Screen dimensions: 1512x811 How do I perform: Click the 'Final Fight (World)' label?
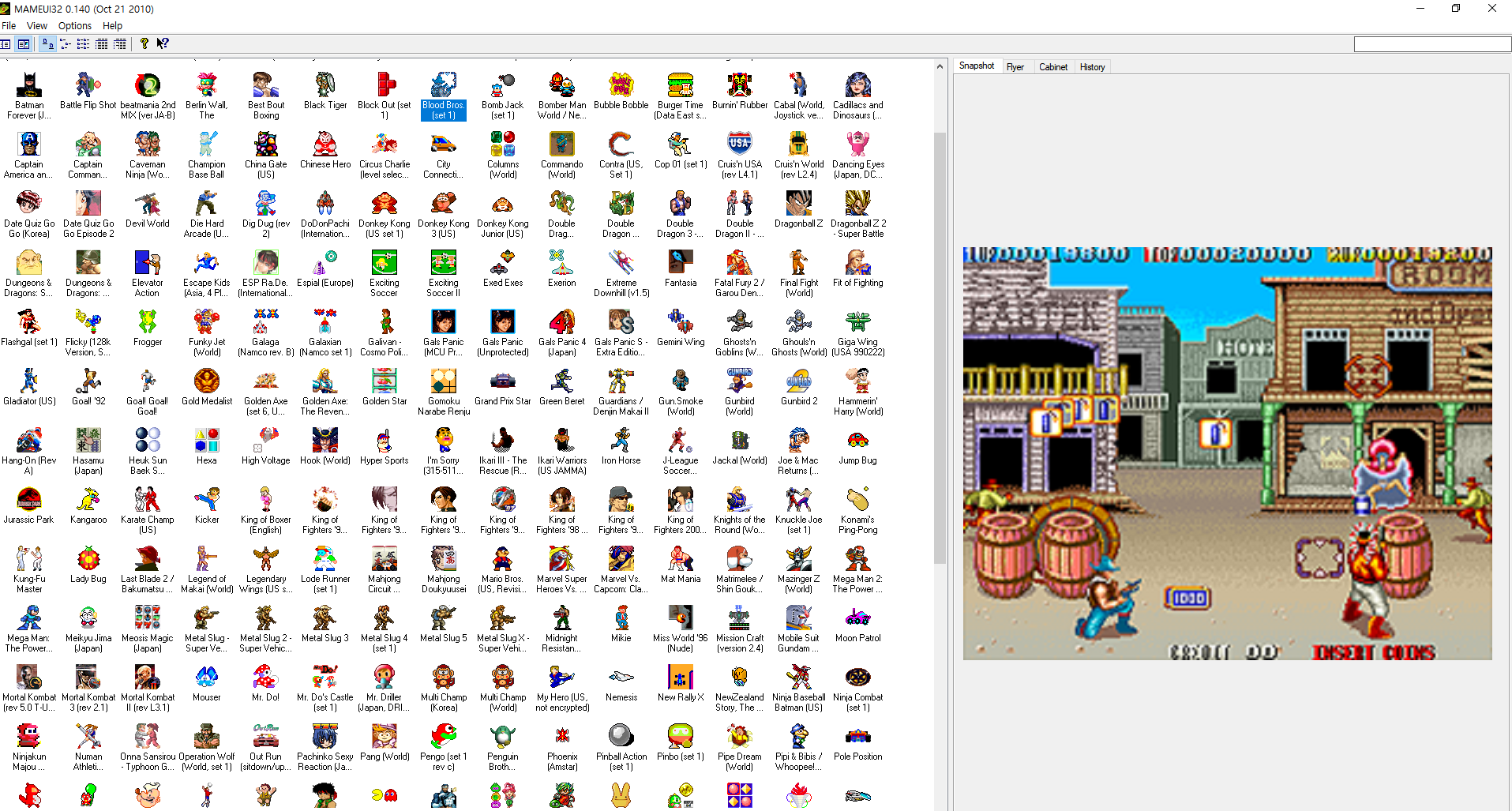[x=799, y=287]
